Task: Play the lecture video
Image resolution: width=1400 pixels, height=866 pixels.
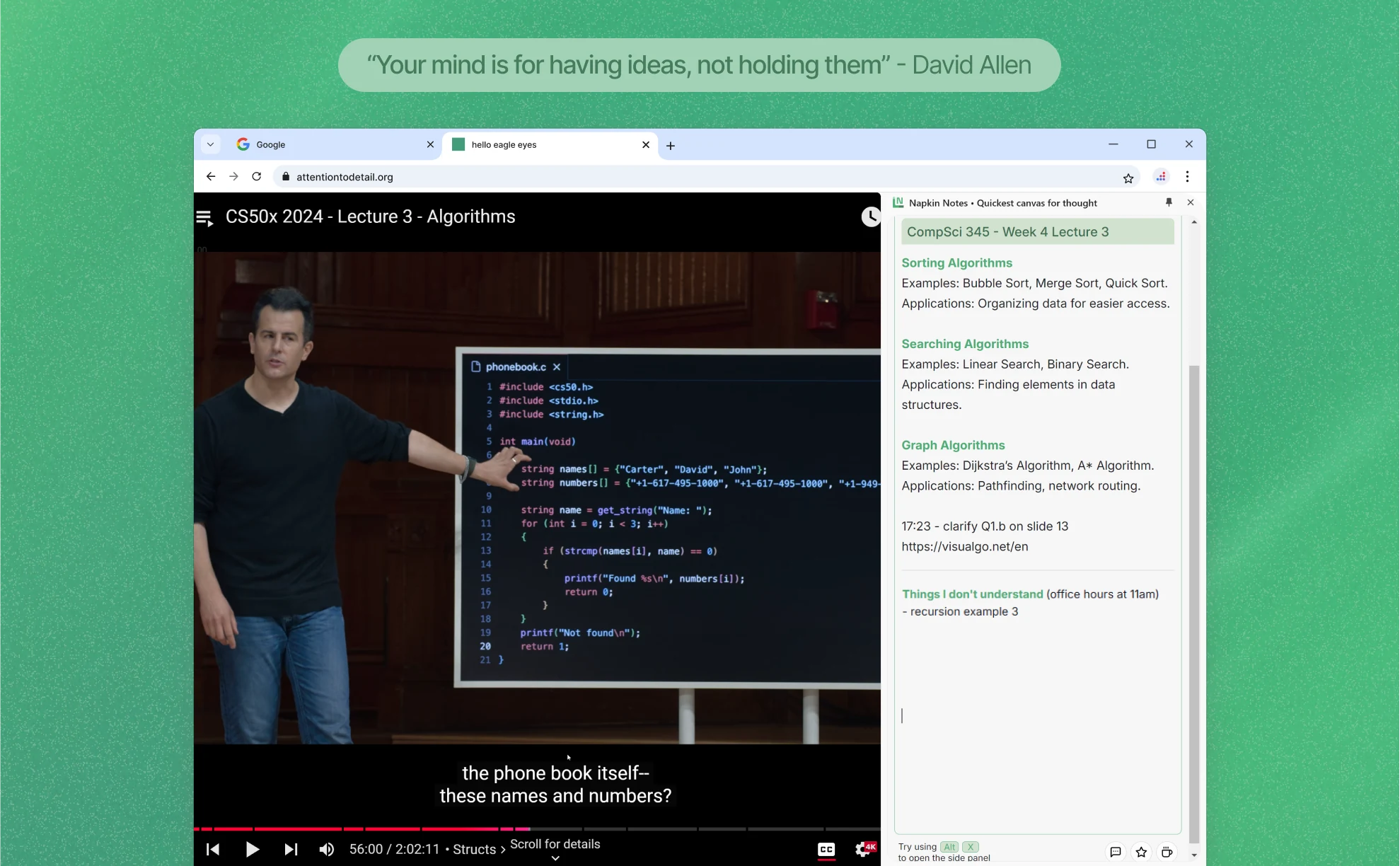Action: (252, 849)
